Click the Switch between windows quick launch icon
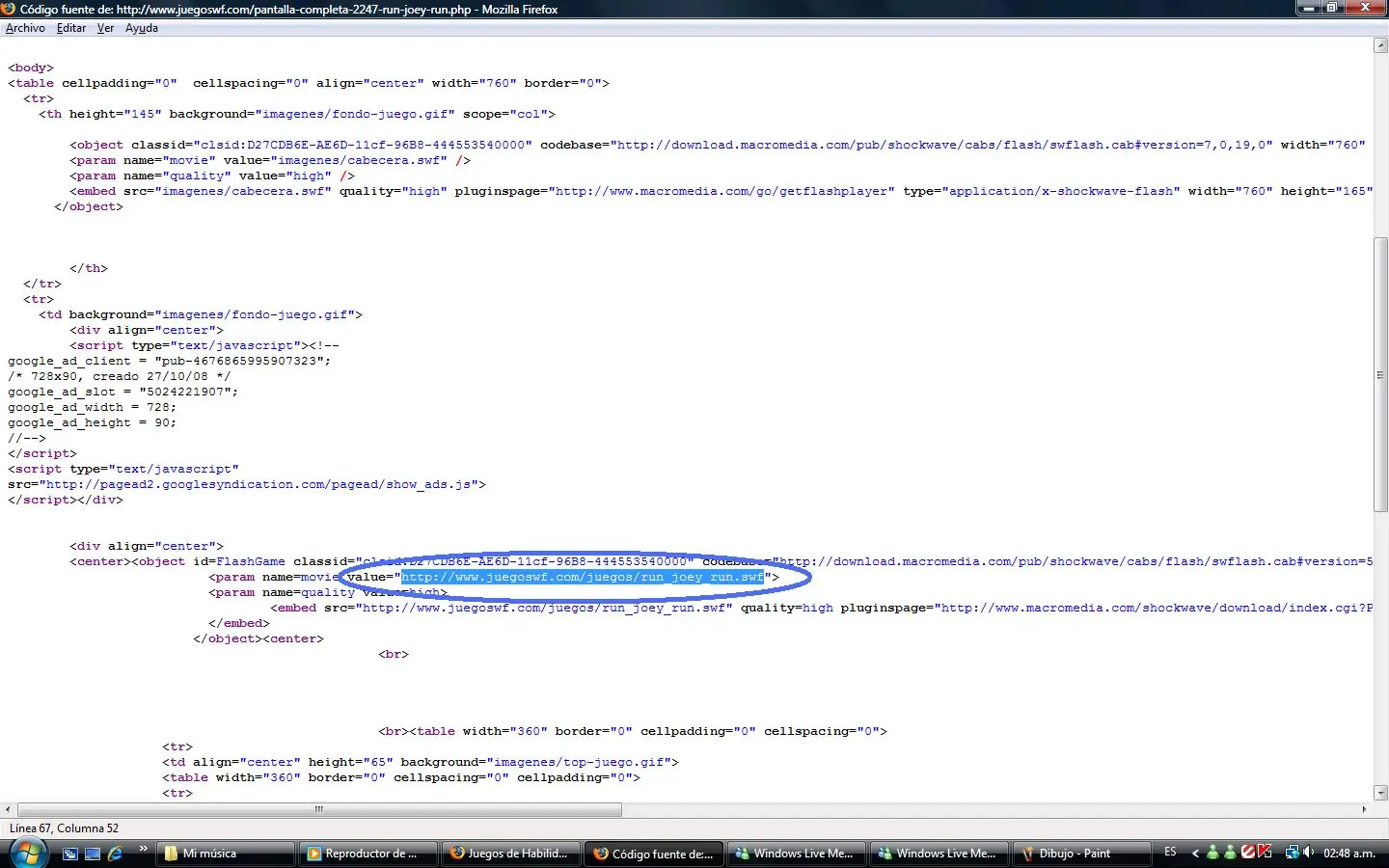Viewport: 1389px width, 868px height. [x=70, y=854]
